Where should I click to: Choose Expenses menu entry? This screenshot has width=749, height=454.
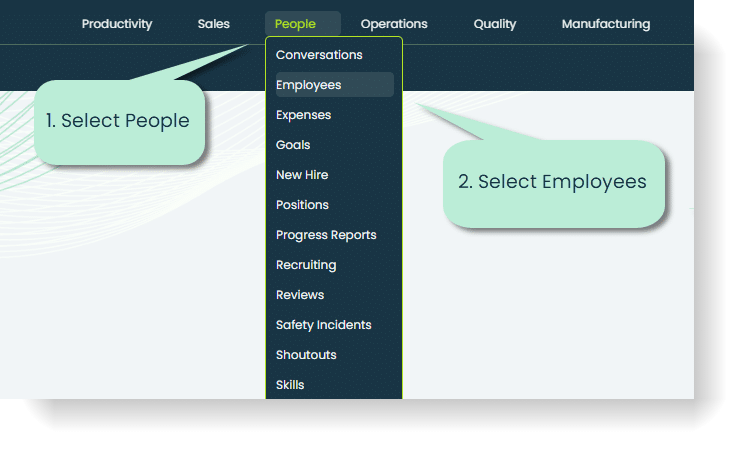pyautogui.click(x=303, y=115)
